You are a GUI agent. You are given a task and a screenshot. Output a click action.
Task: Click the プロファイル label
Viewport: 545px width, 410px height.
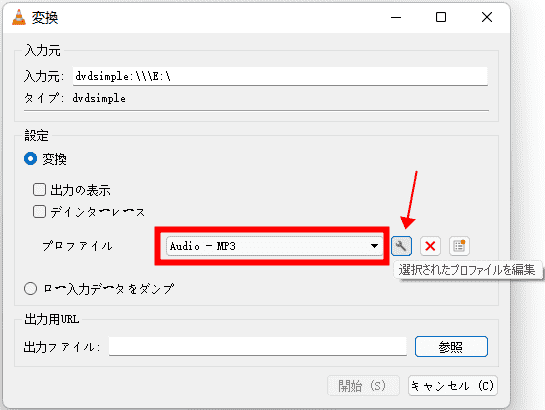(x=77, y=246)
